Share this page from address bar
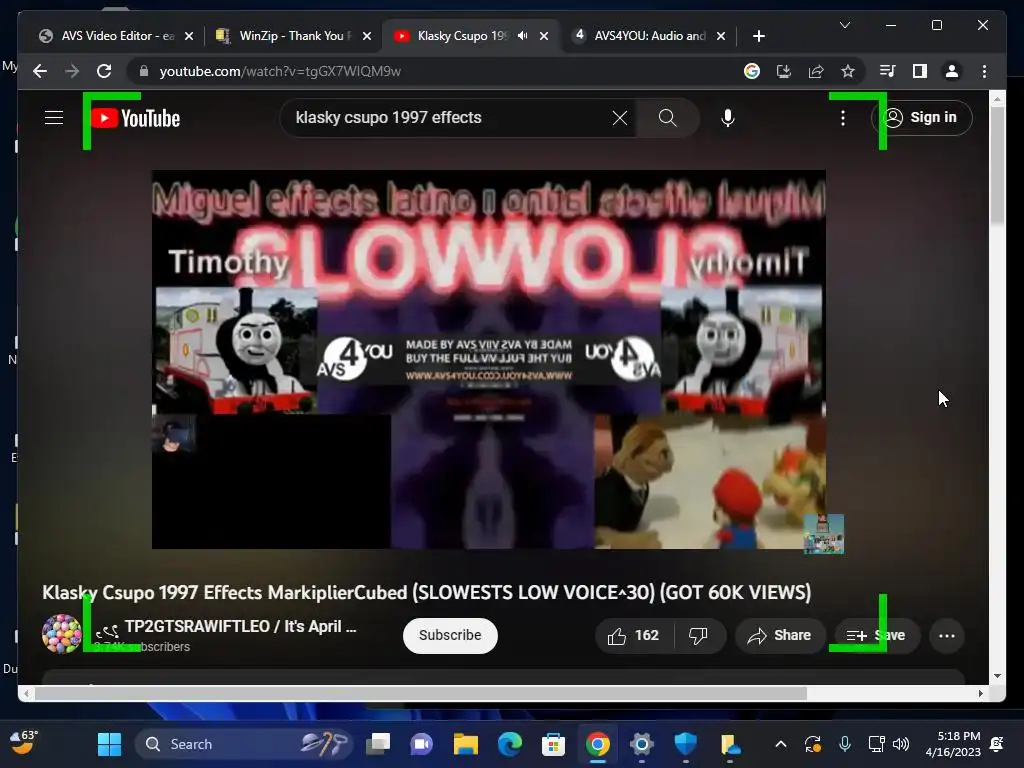Image resolution: width=1024 pixels, height=768 pixels. [x=816, y=71]
